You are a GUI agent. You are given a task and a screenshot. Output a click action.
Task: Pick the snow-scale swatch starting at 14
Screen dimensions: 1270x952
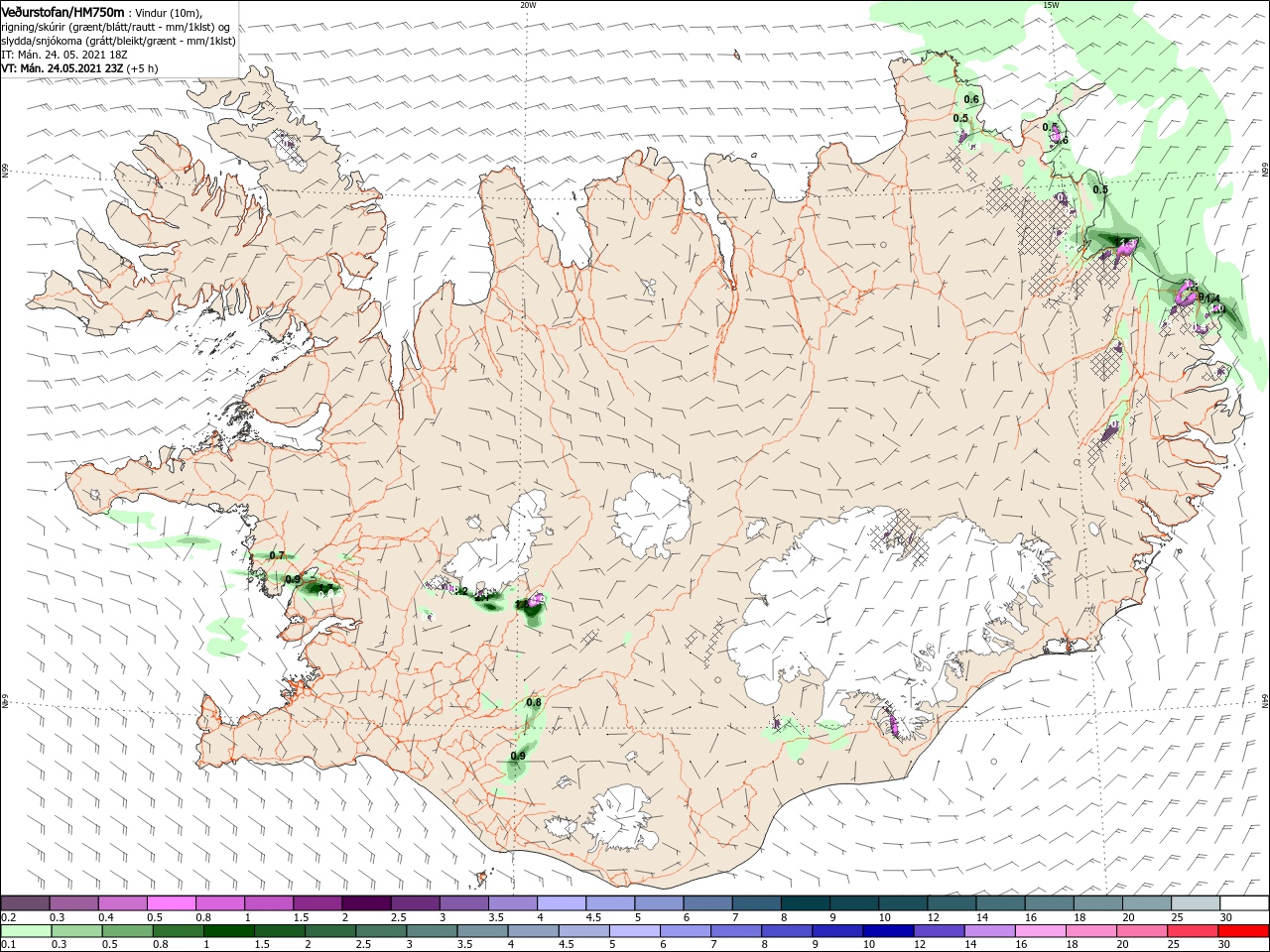(x=1000, y=903)
